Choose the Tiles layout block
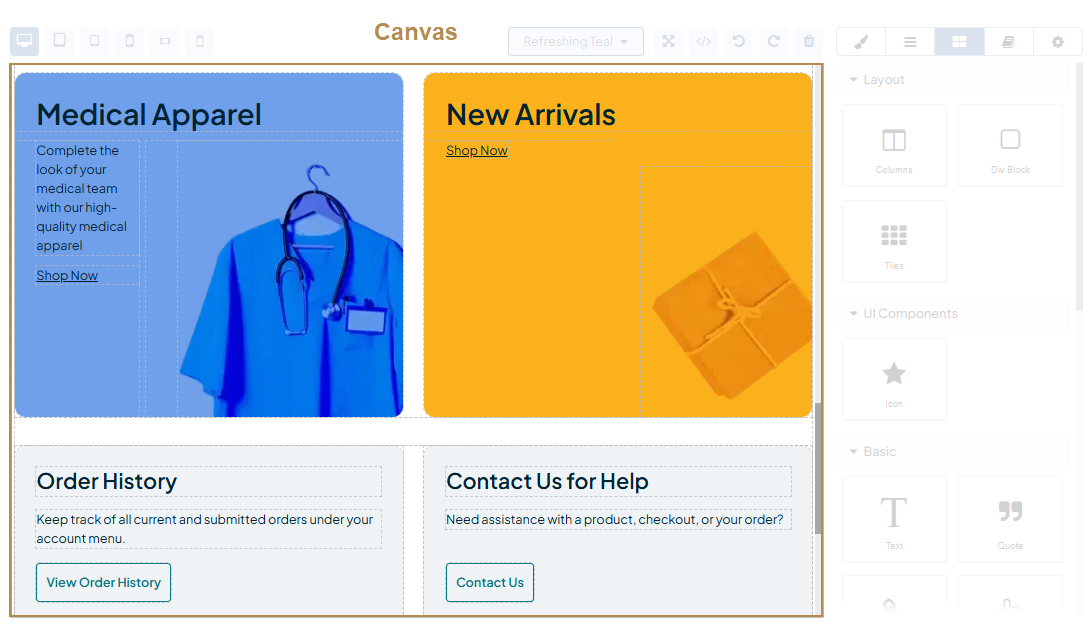 click(894, 241)
